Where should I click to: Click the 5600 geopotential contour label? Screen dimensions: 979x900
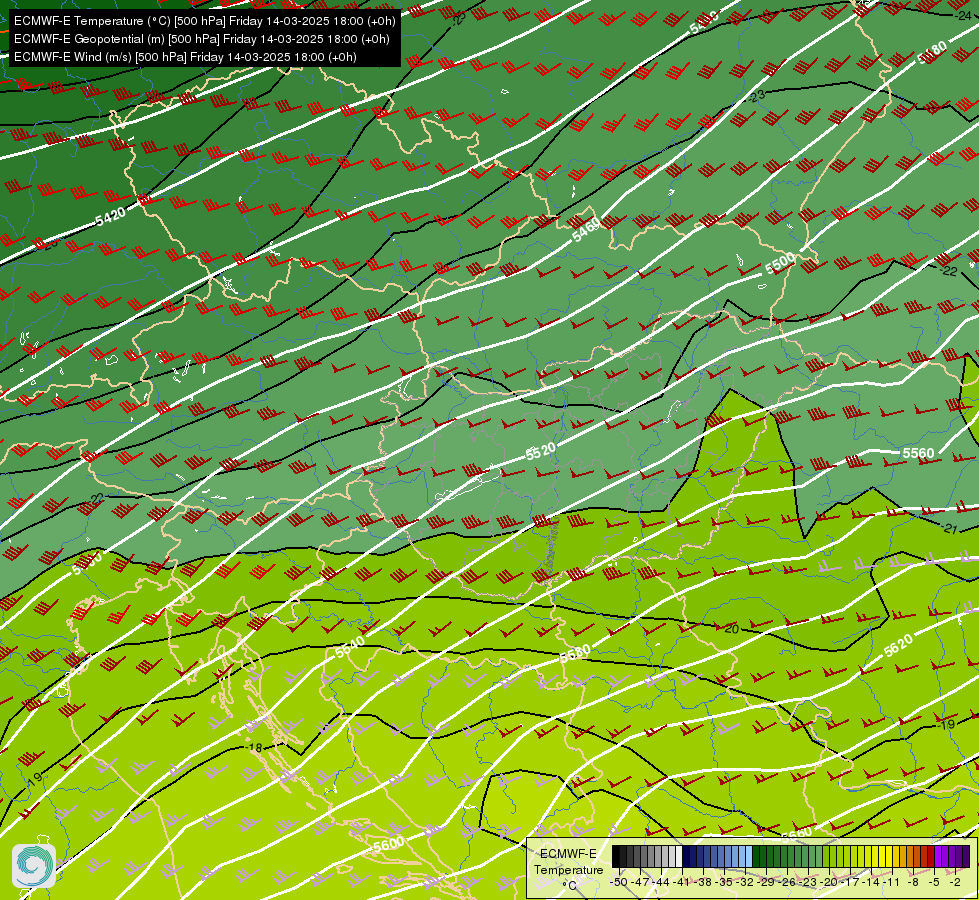pyautogui.click(x=388, y=844)
